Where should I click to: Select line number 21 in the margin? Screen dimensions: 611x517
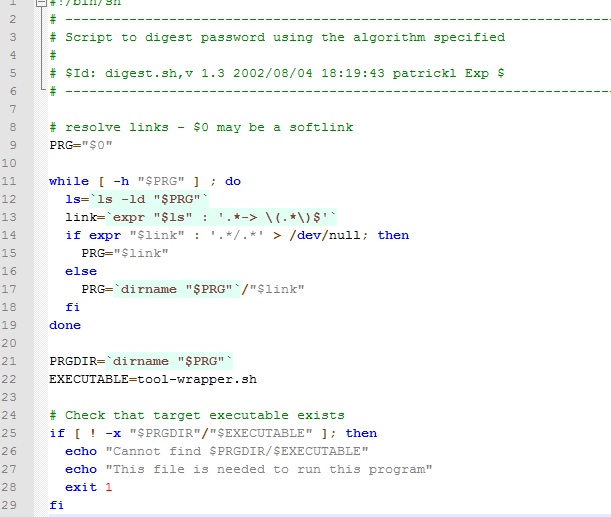click(x=9, y=361)
